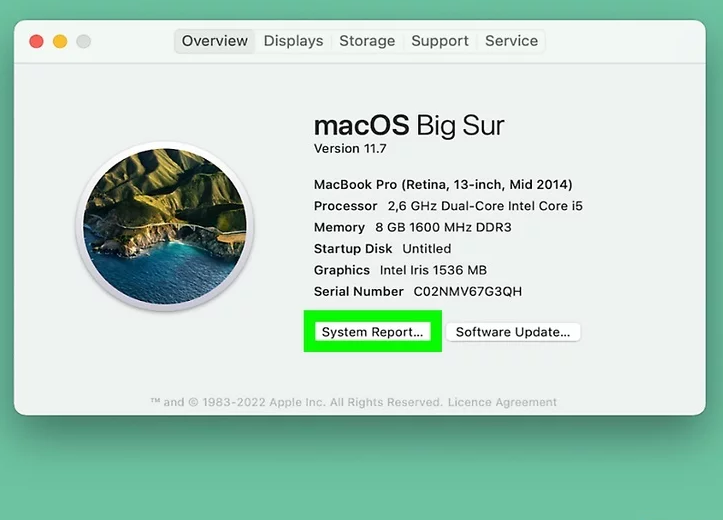Minimize window using yellow button
Image resolution: width=723 pixels, height=520 pixels.
coord(60,41)
